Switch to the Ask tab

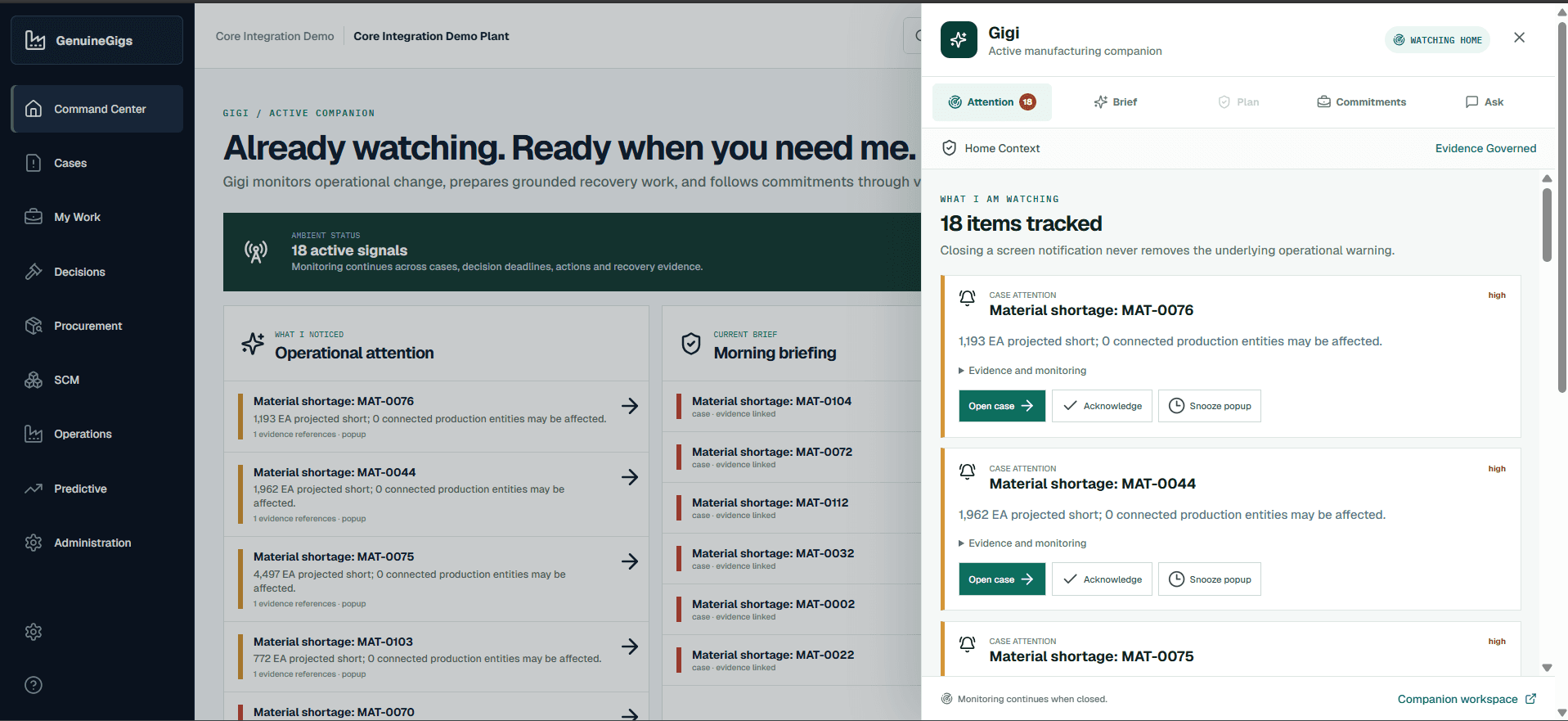click(1485, 102)
